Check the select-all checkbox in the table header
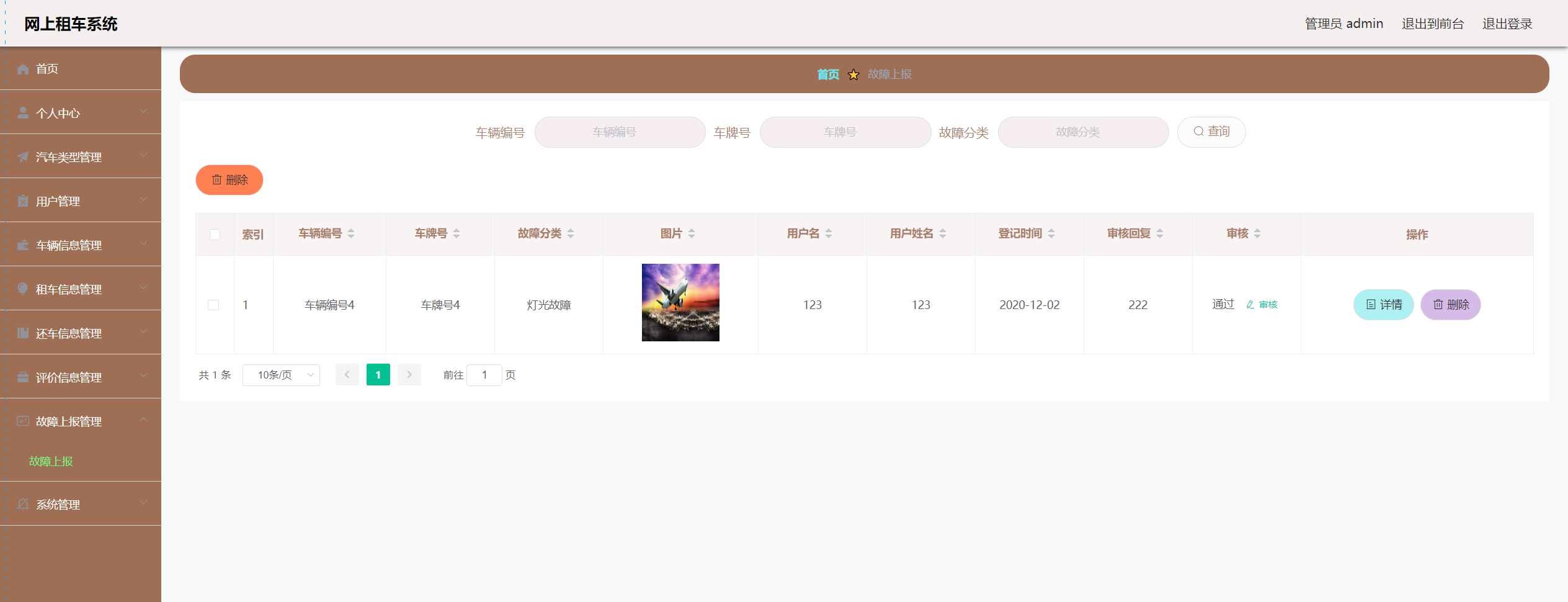Viewport: 1568px width, 602px height. coord(215,234)
